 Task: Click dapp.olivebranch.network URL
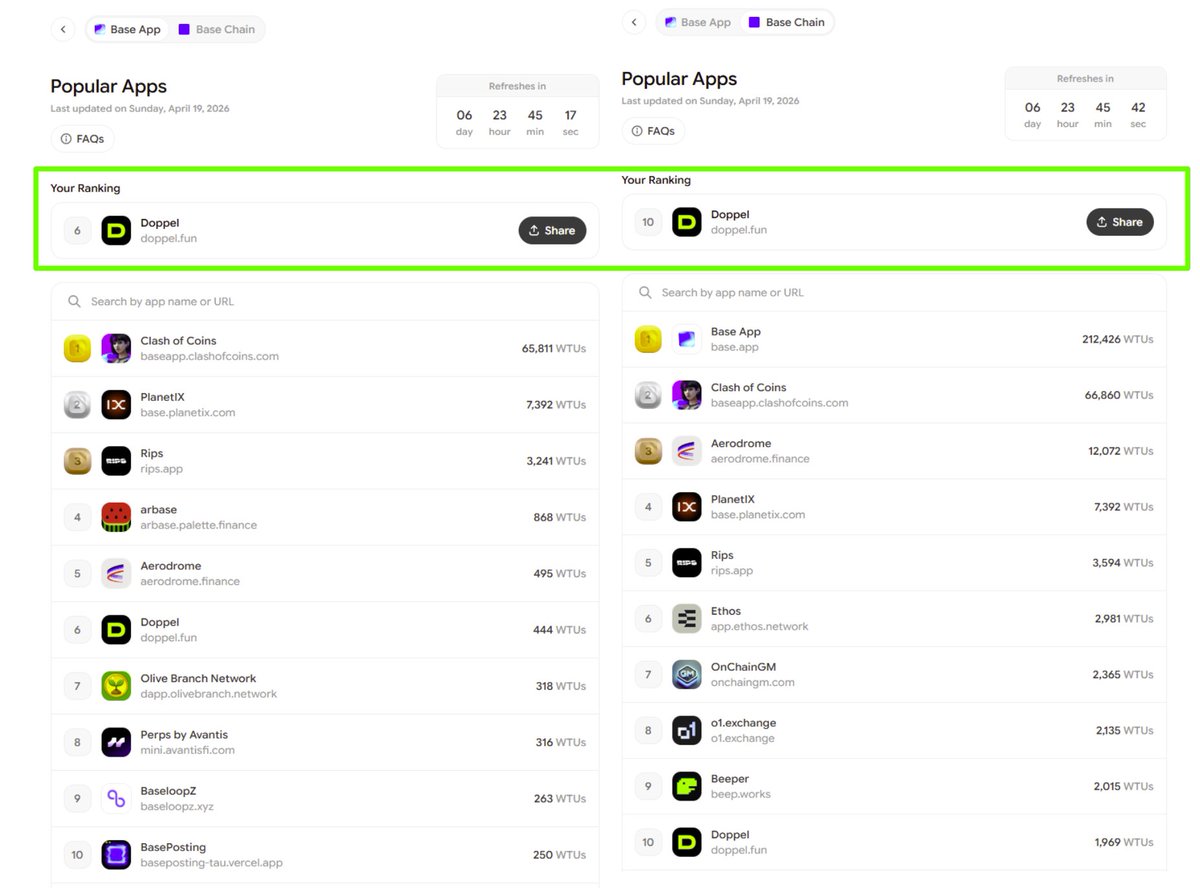point(208,694)
